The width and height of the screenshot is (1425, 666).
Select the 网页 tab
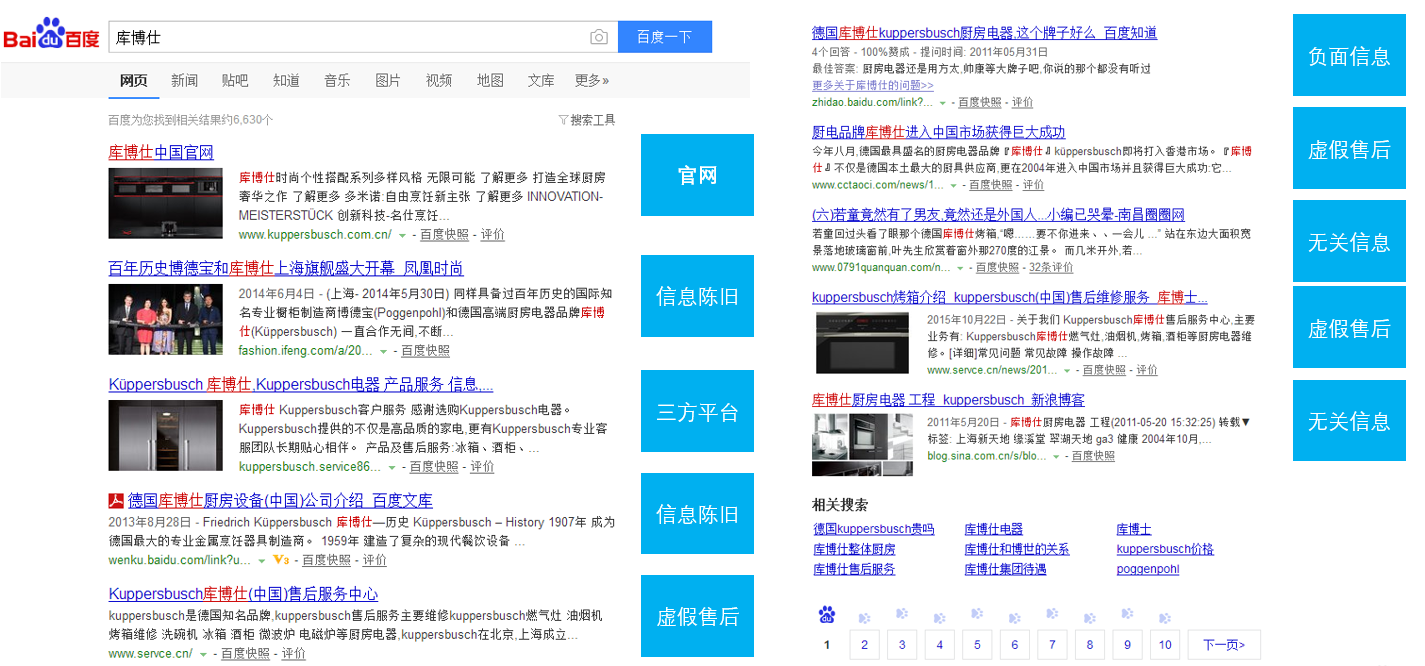click(133, 80)
